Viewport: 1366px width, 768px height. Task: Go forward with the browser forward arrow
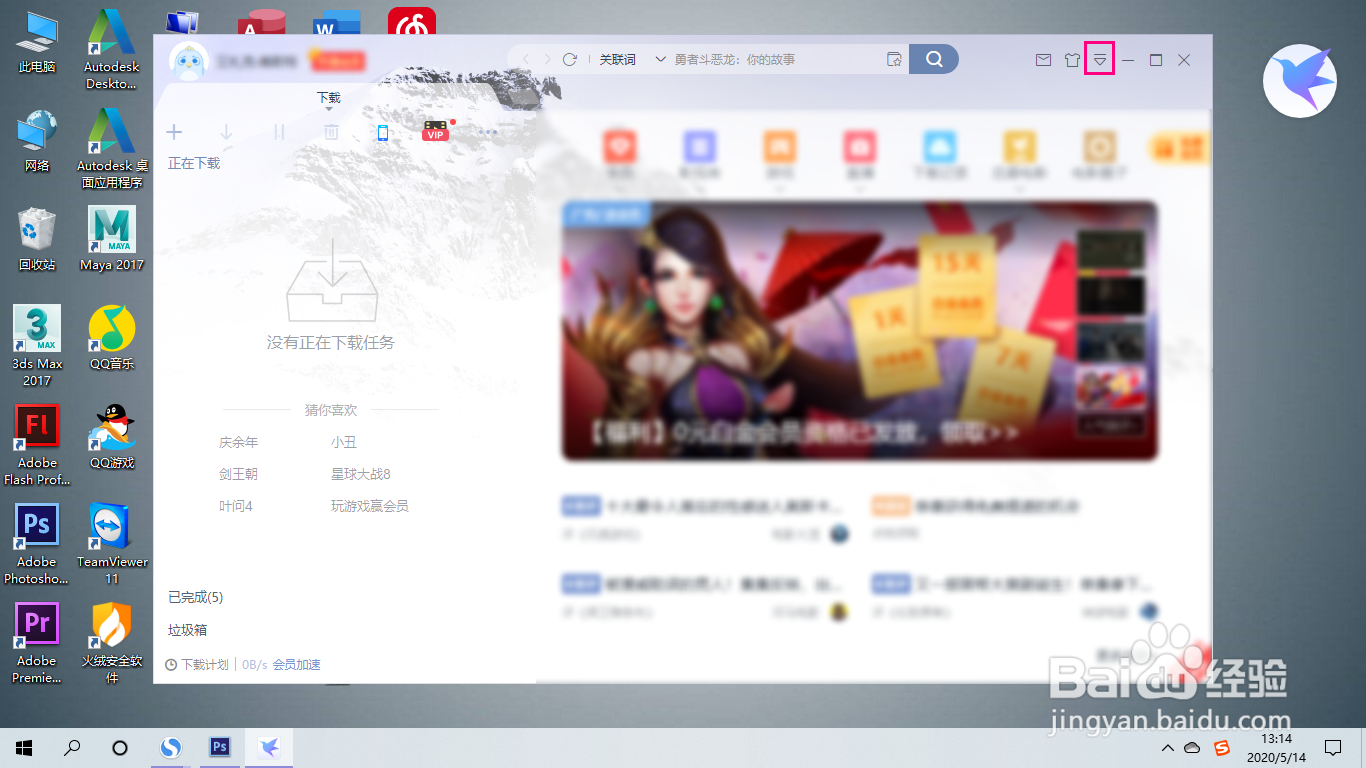pos(547,60)
